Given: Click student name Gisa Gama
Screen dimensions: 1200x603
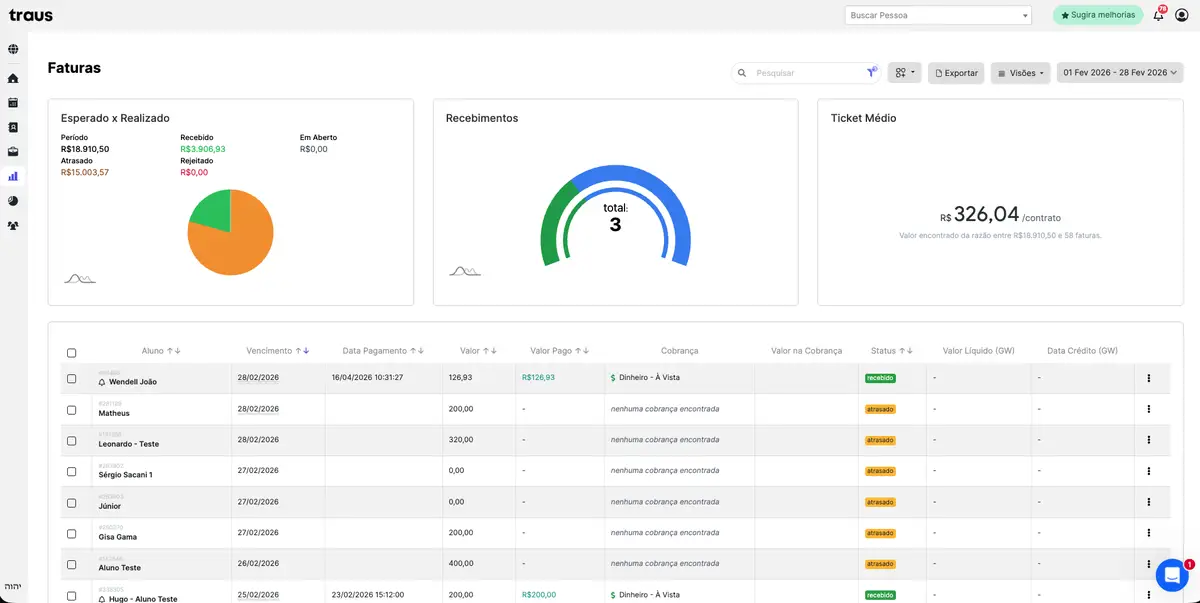Looking at the screenshot, I should point(118,537).
